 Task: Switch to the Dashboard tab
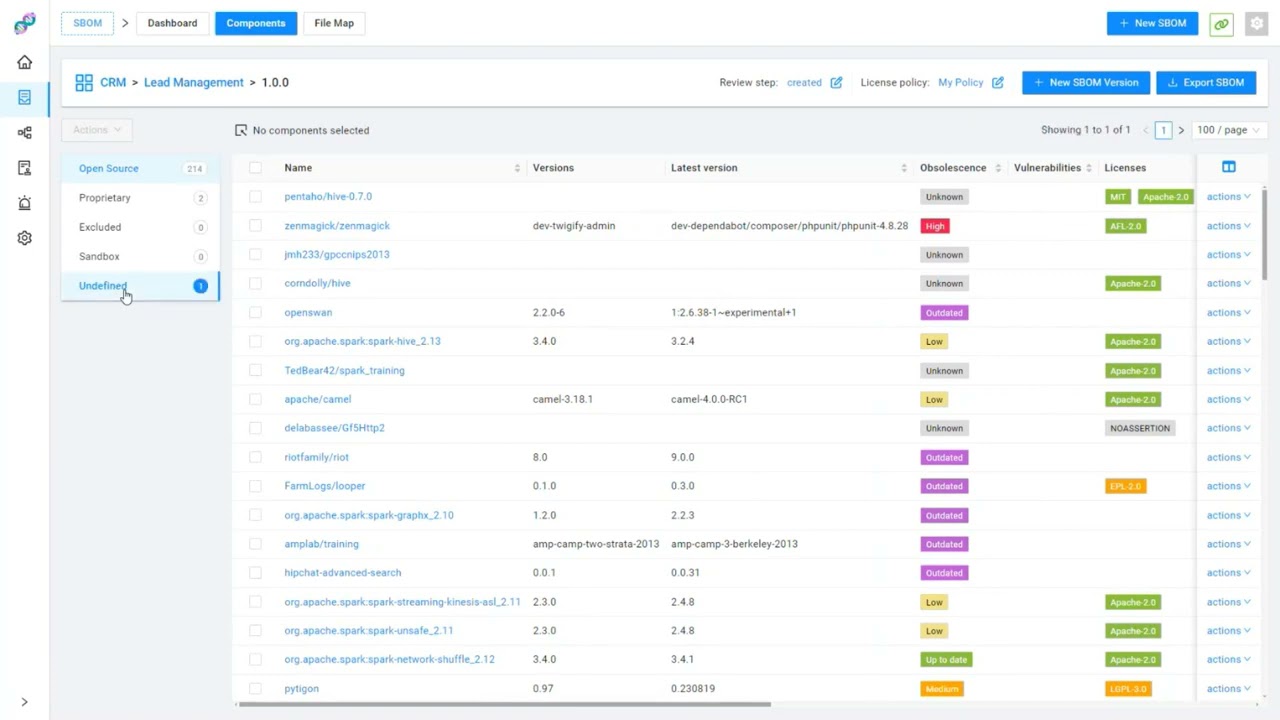172,23
